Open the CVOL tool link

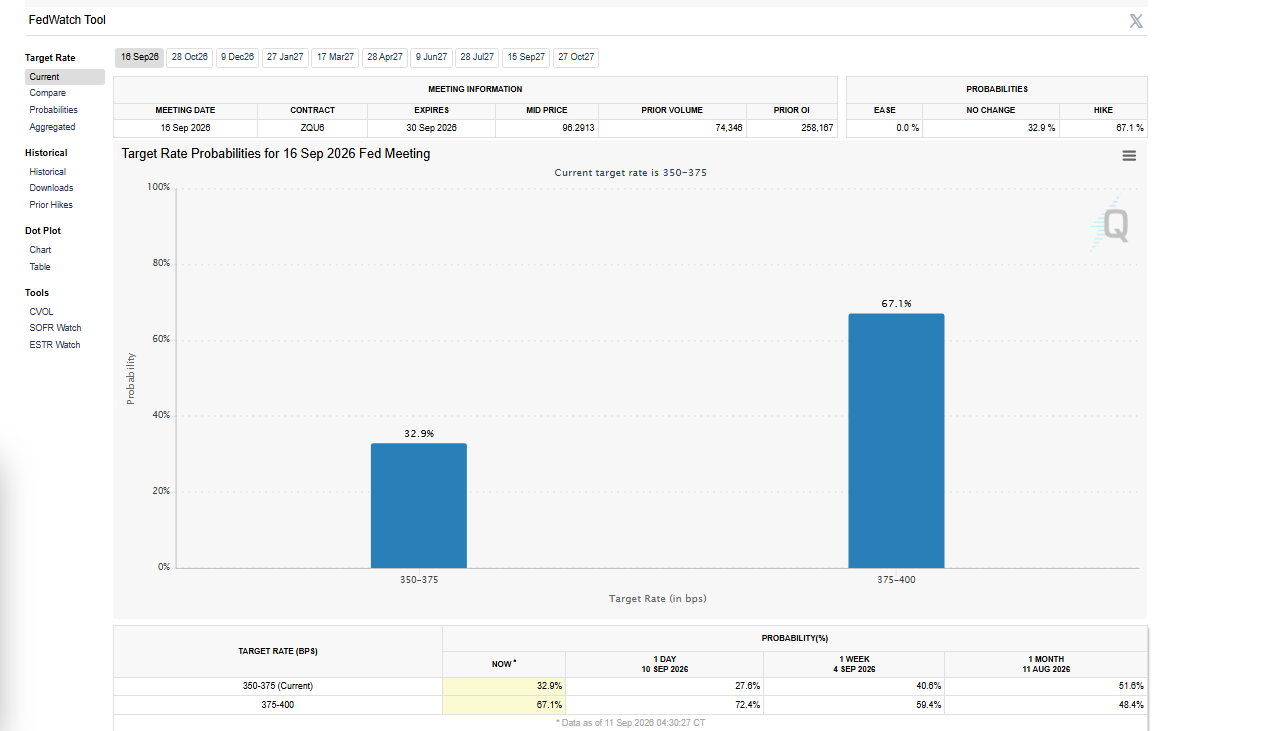[x=41, y=312]
